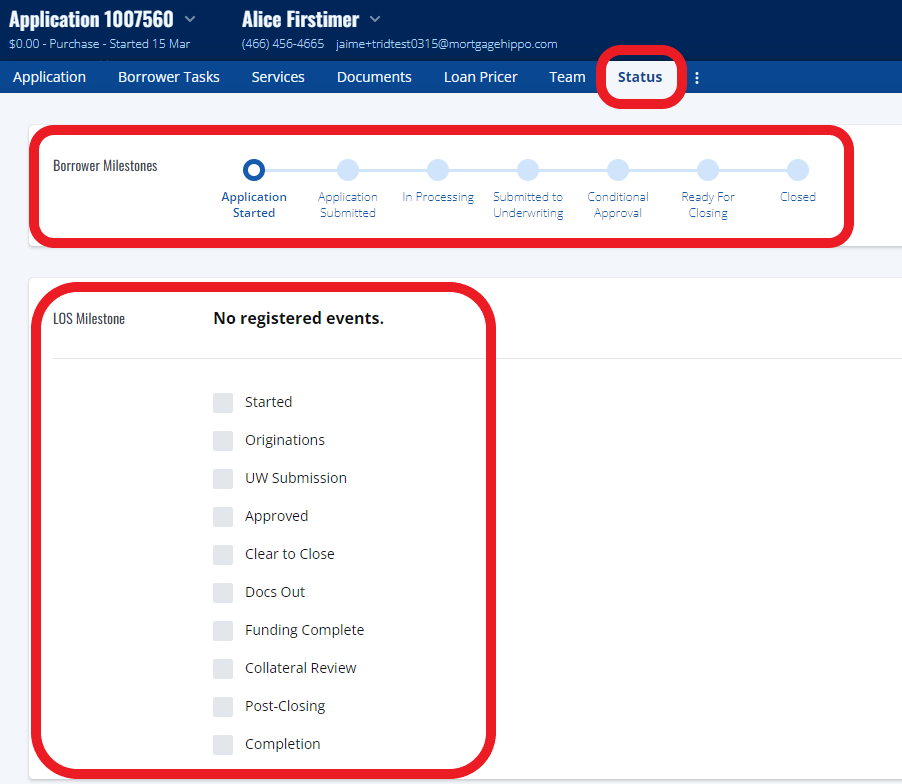
Task: Open the Documents tab
Action: [374, 77]
